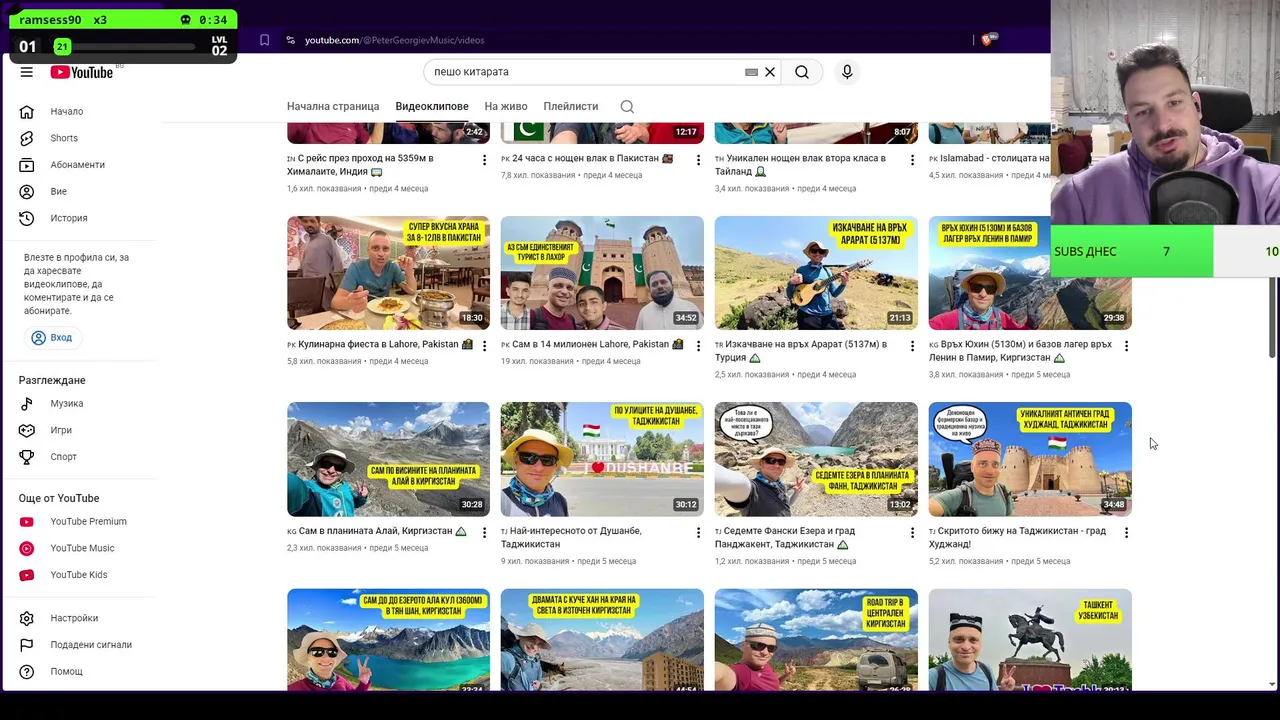Open Кулинарна фиеста в Lahore video thumbnail

point(388,273)
